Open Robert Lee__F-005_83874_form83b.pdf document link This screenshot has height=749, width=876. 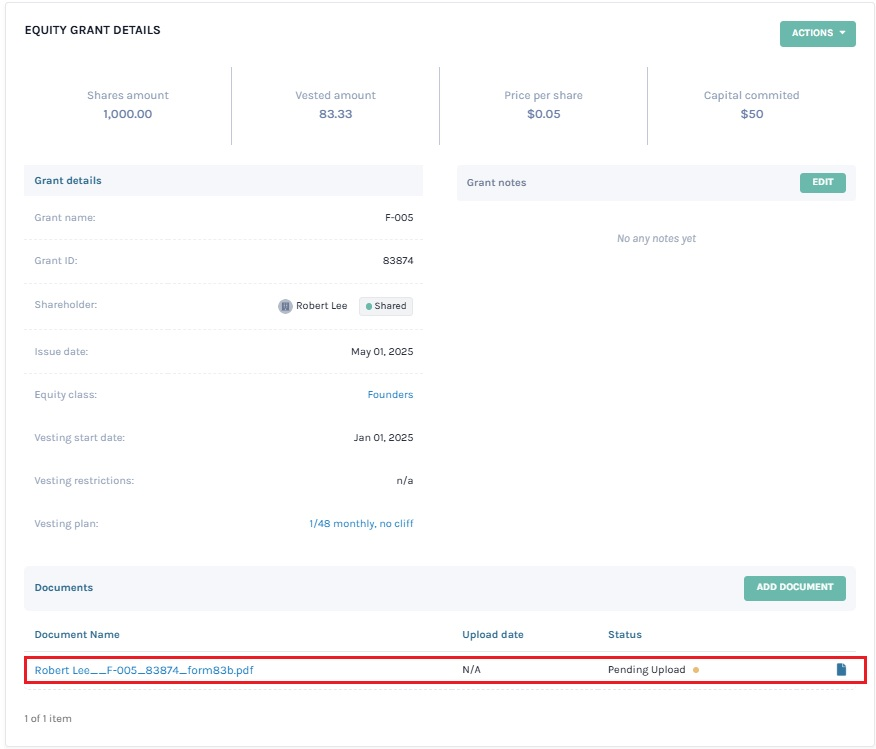(144, 670)
